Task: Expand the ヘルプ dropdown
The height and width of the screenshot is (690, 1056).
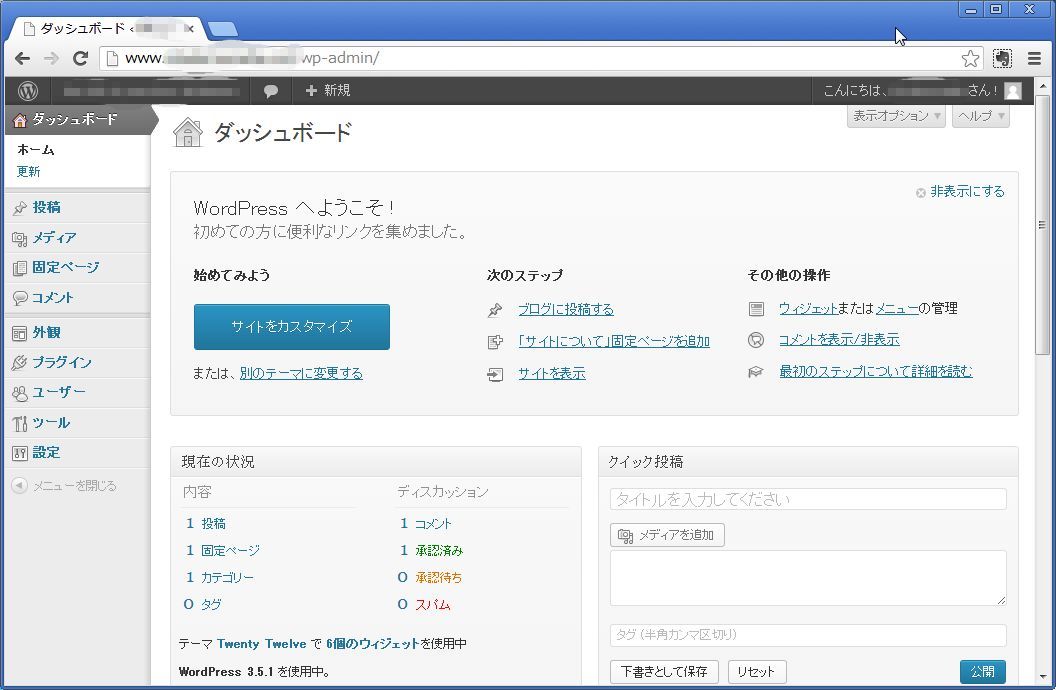Action: tap(981, 116)
